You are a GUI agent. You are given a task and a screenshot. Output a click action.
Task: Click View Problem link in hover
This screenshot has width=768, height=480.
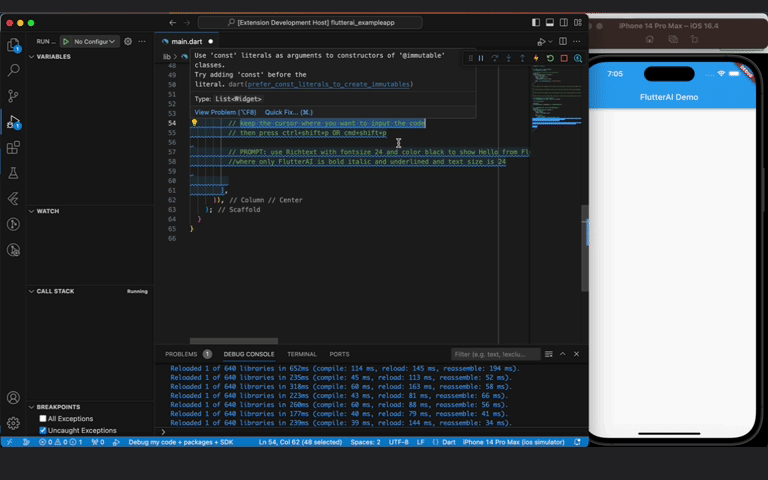(225, 112)
